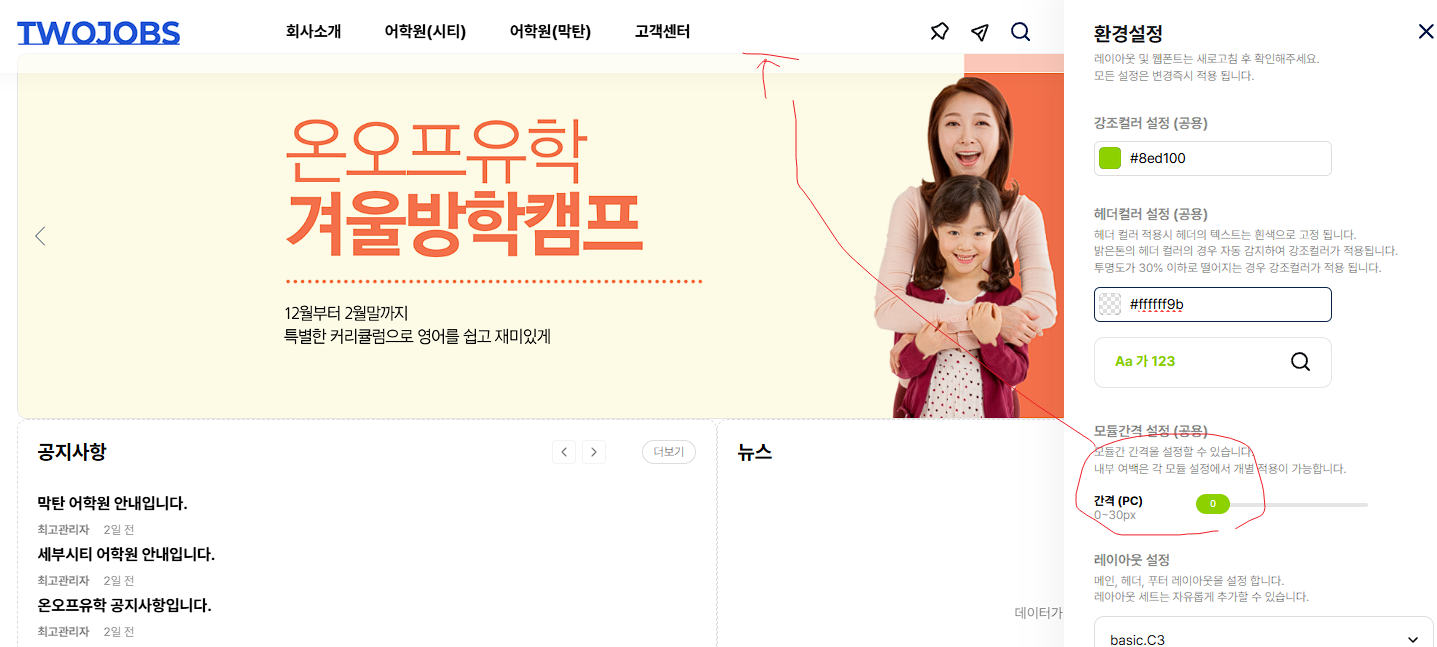Image resolution: width=1437 pixels, height=647 pixels.
Task: Click the TWOJOBS logo
Action: [98, 33]
